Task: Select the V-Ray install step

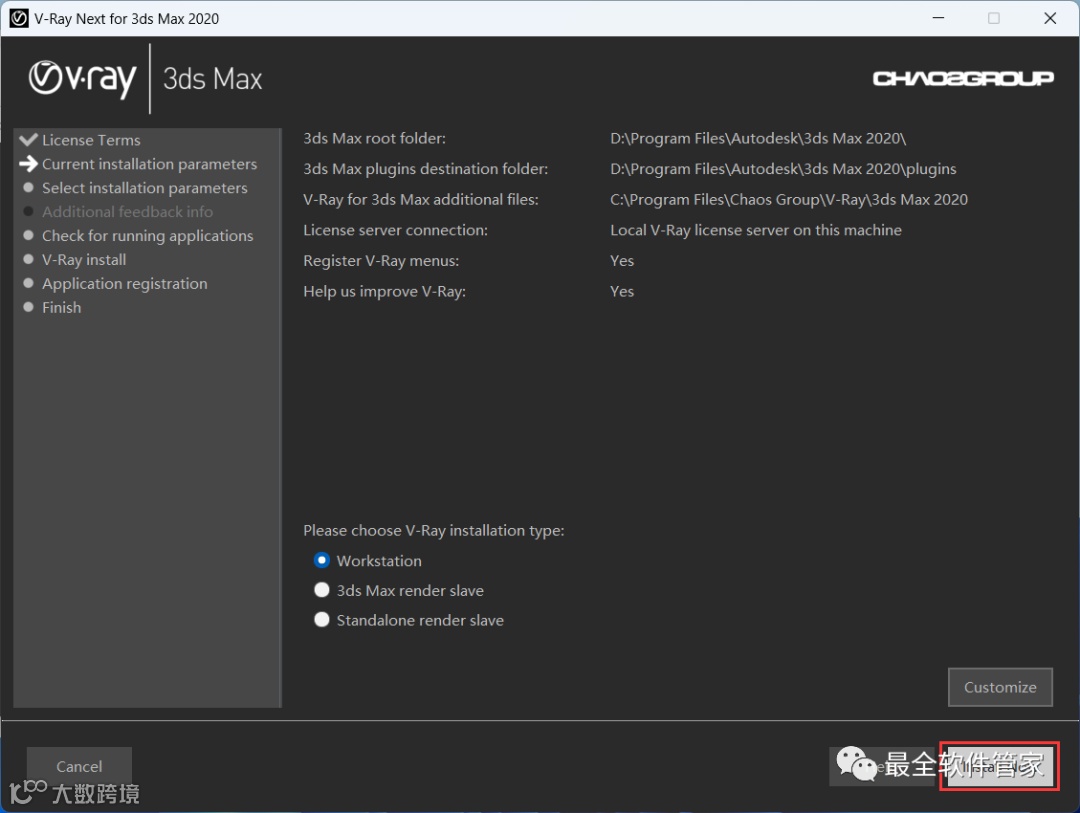Action: [84, 260]
